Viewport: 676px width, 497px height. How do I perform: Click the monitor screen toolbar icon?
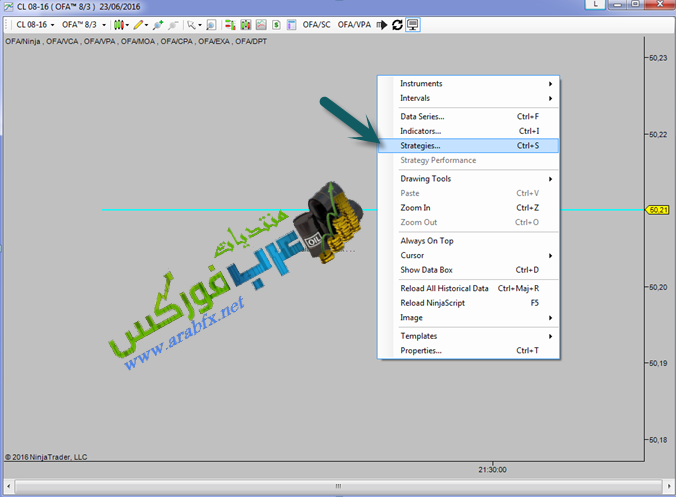pos(413,25)
